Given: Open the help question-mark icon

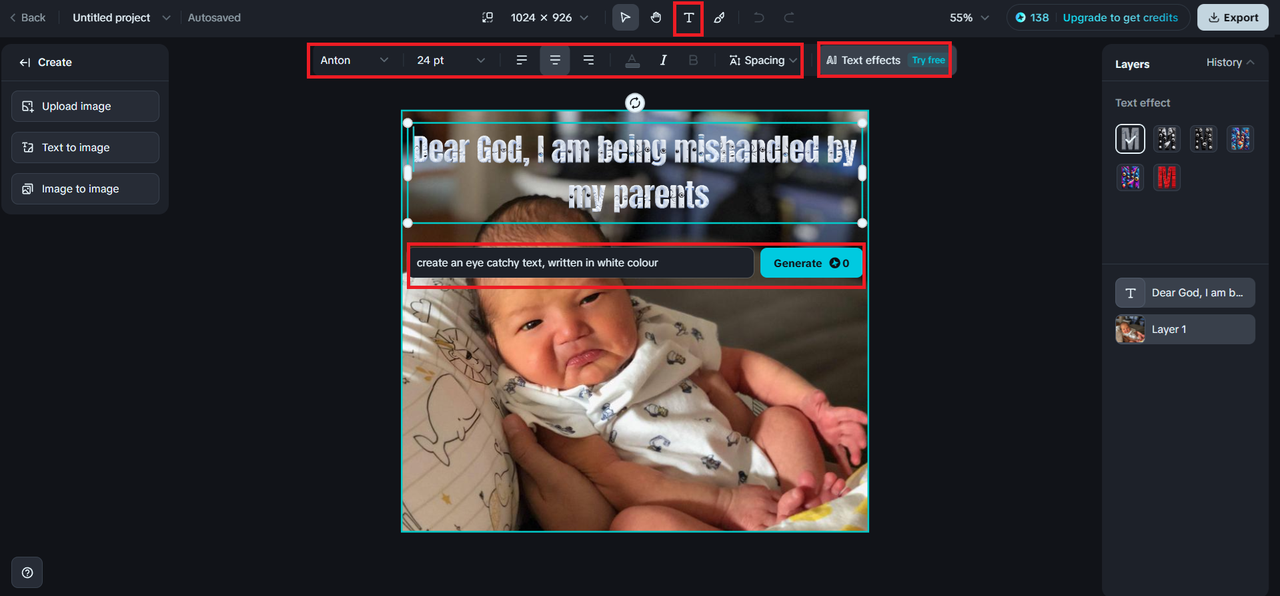Looking at the screenshot, I should pos(27,572).
